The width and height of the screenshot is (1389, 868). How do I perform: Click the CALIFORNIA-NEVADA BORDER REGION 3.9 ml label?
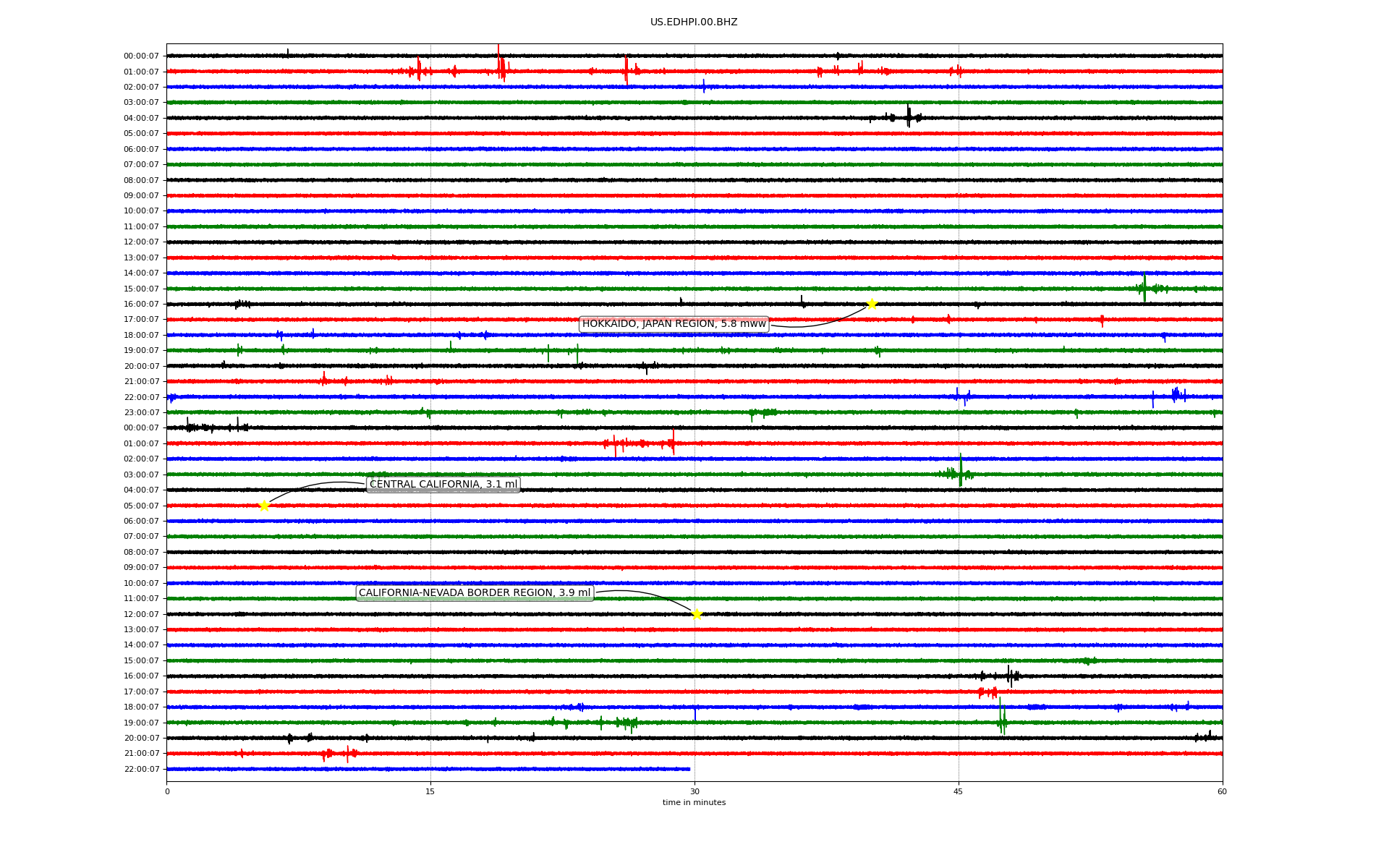tap(475, 593)
